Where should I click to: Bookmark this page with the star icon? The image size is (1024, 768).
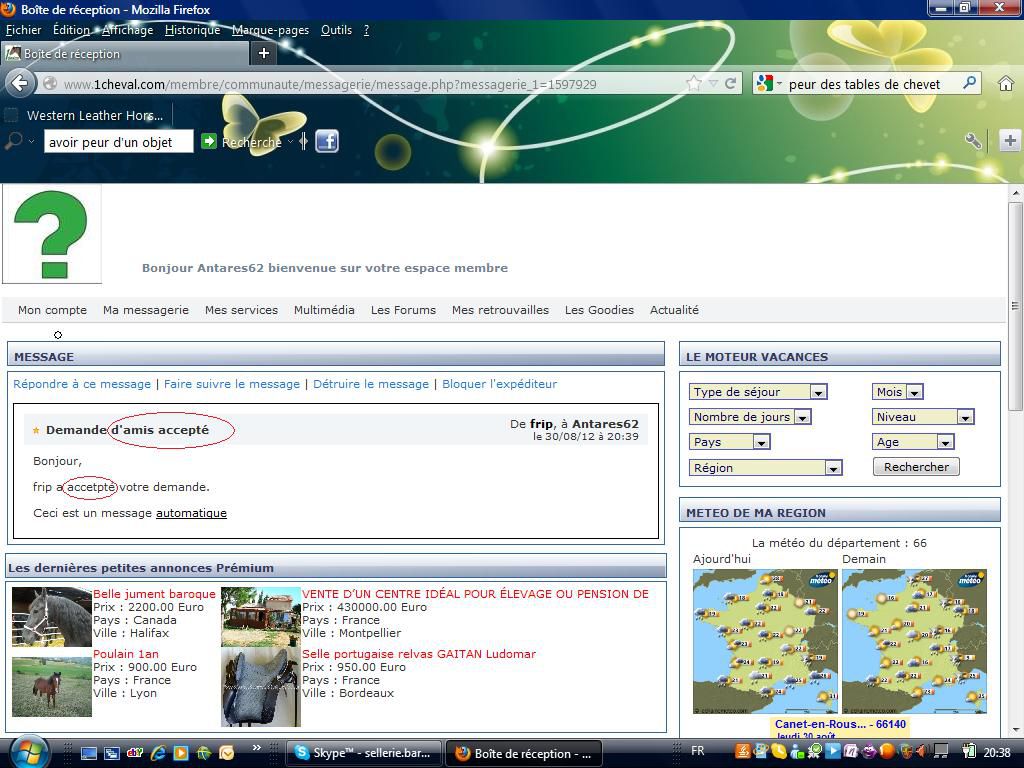click(x=694, y=84)
